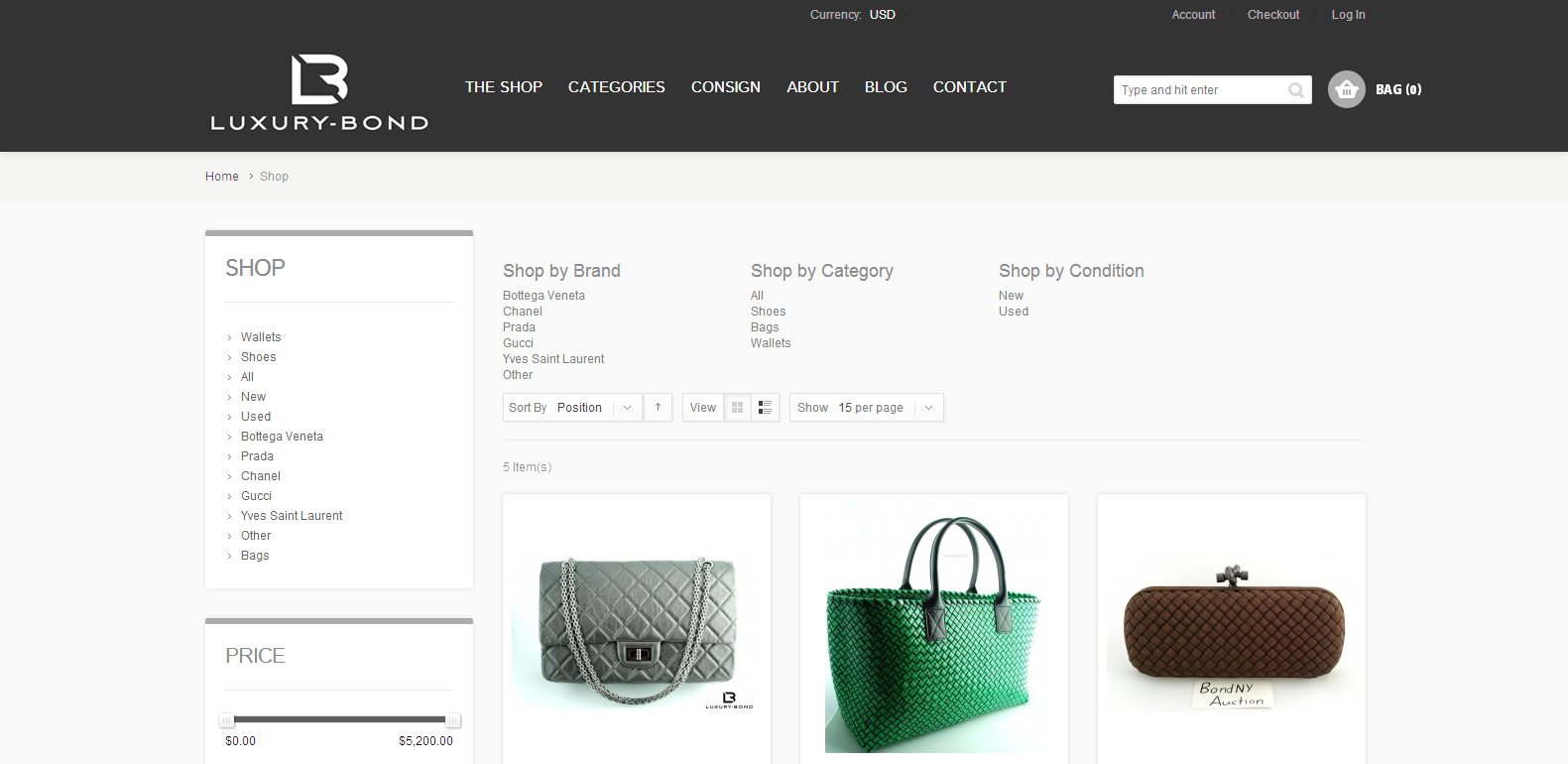Switch to list view icon

click(x=765, y=408)
